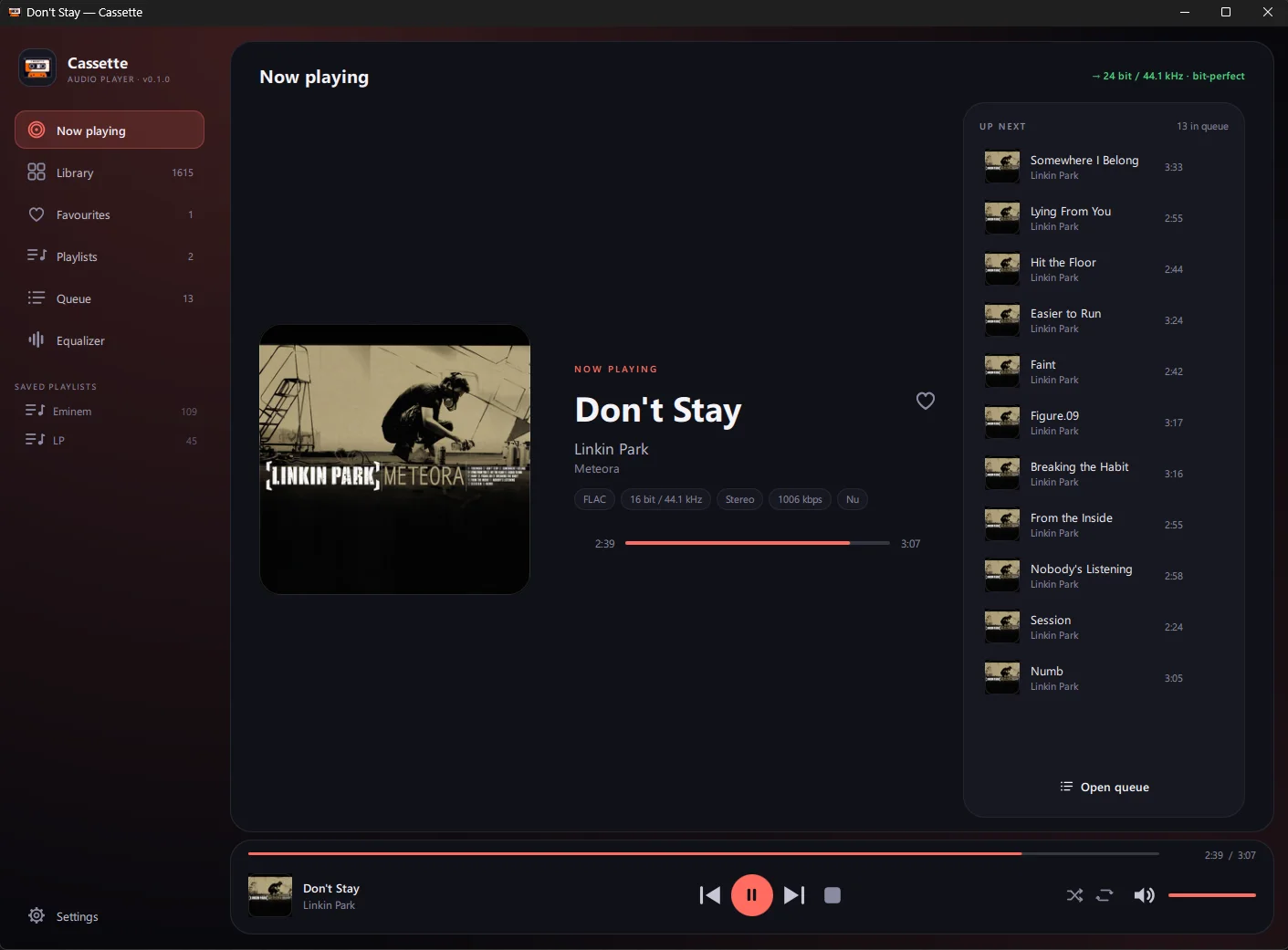Select Hit the Floor in queue
The height and width of the screenshot is (950, 1288).
pyautogui.click(x=1104, y=269)
